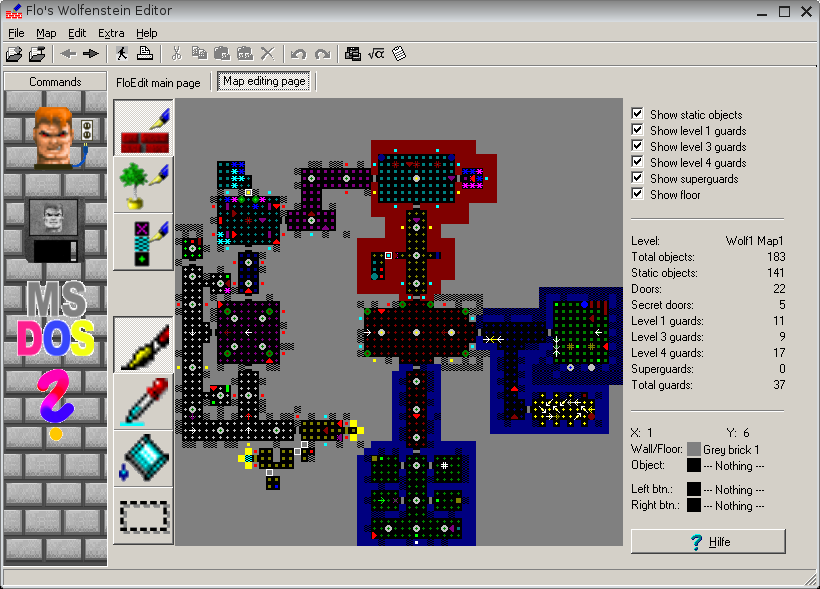Toggle Show static objects checkbox
This screenshot has height=589, width=820.
(637, 114)
